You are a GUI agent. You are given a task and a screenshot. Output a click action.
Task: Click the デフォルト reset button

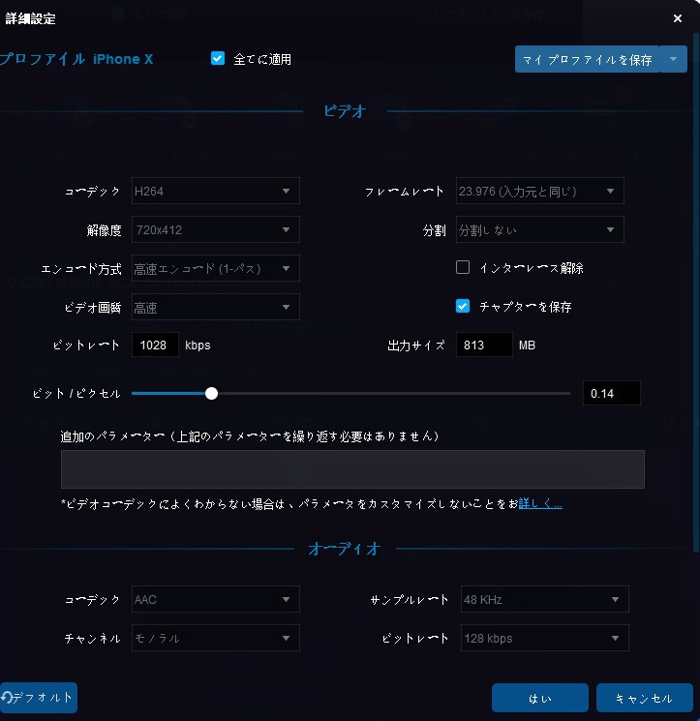[x=40, y=697]
